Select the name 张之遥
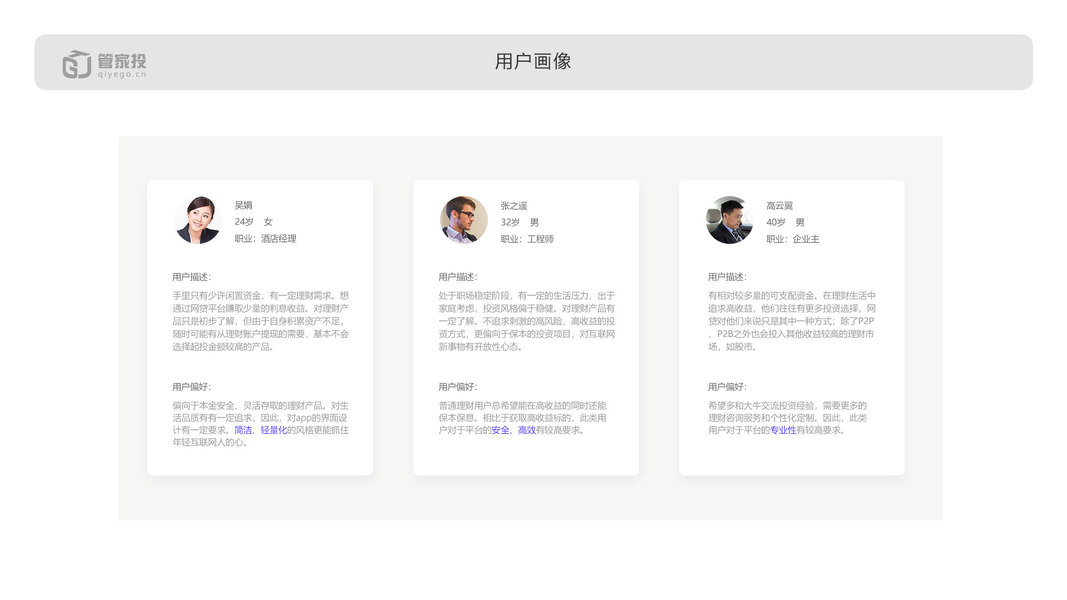The image size is (1067, 600). point(514,205)
